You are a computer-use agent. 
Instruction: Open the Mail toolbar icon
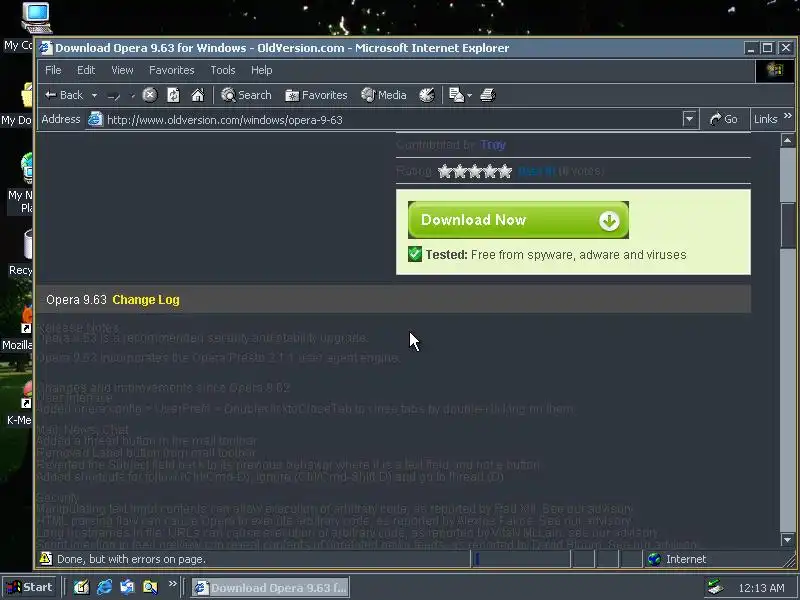456,95
